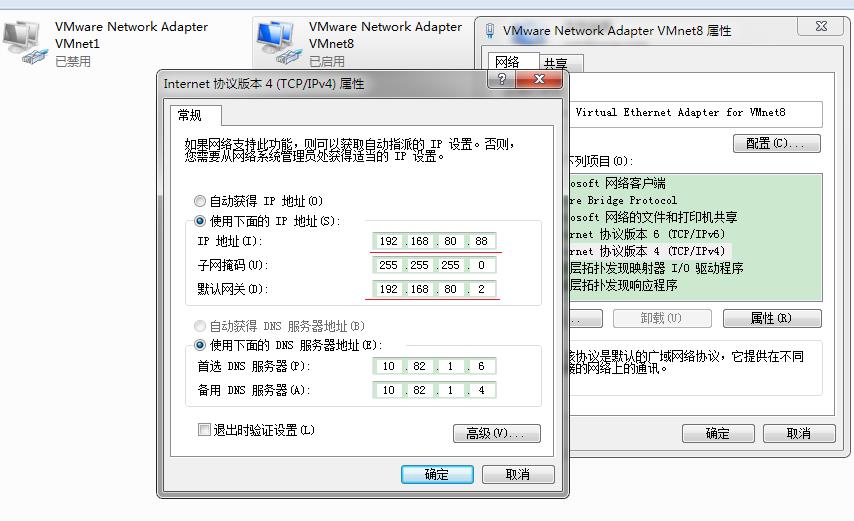Select the Bridge Protocol list item

[623, 200]
